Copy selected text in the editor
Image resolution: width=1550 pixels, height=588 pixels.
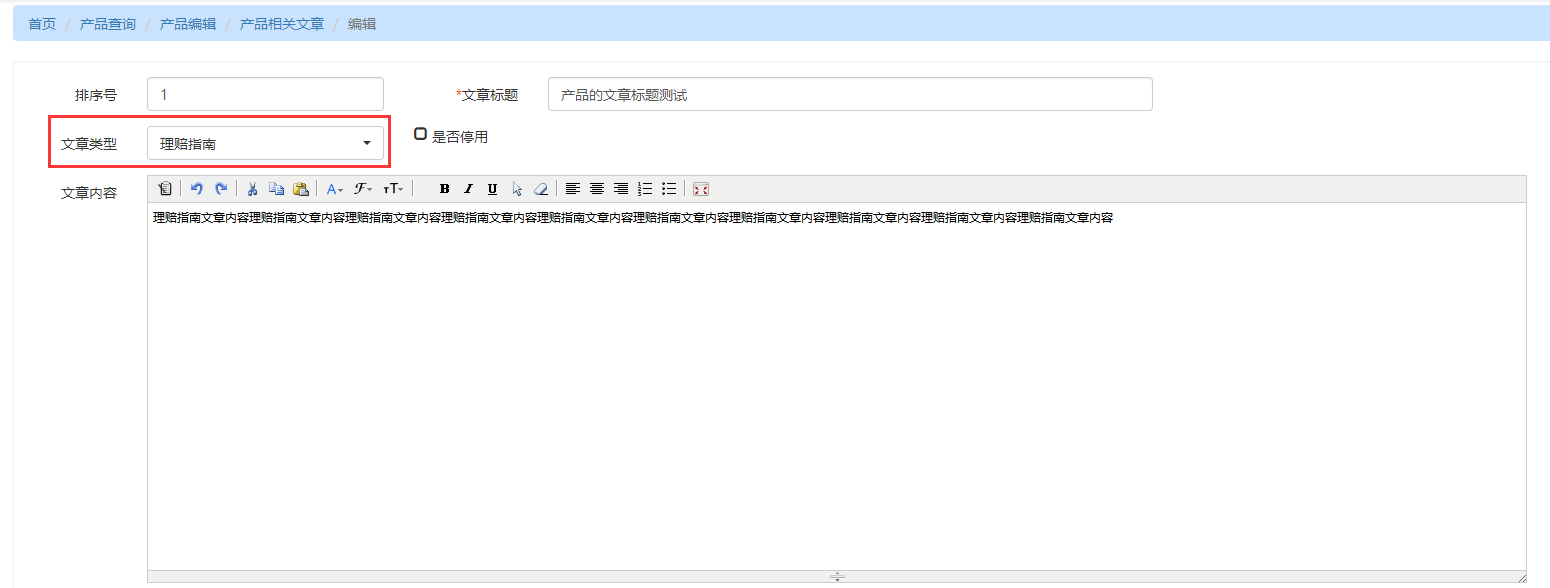277,188
